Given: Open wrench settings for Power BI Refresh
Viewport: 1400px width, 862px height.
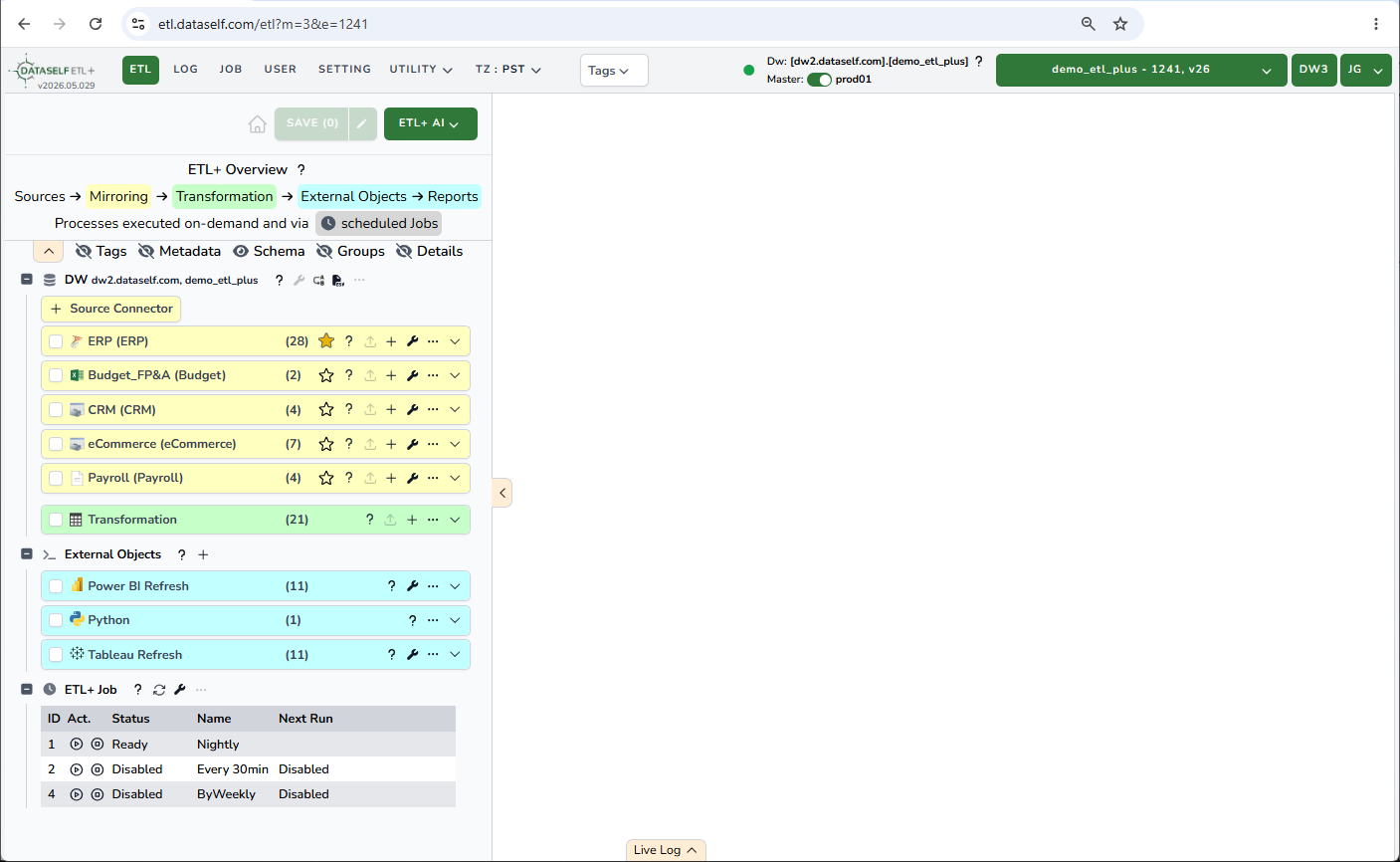Looking at the screenshot, I should click(412, 586).
